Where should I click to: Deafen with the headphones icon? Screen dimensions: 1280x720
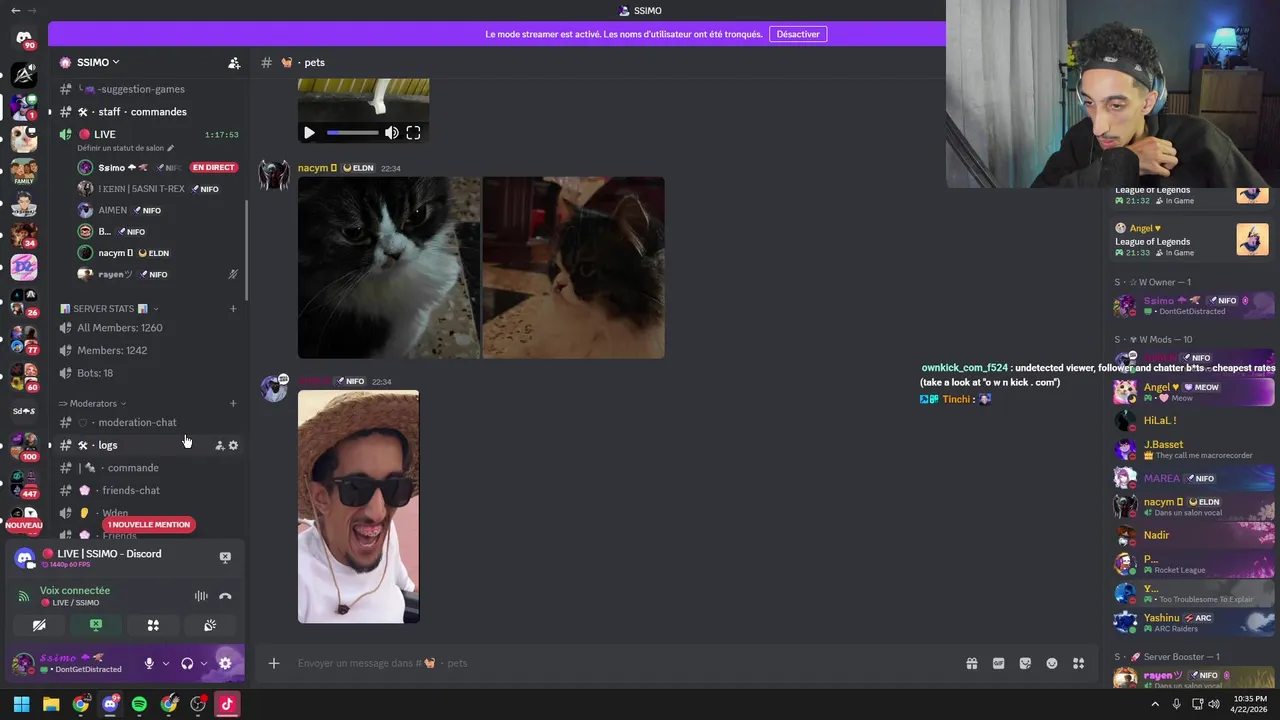[x=187, y=663]
